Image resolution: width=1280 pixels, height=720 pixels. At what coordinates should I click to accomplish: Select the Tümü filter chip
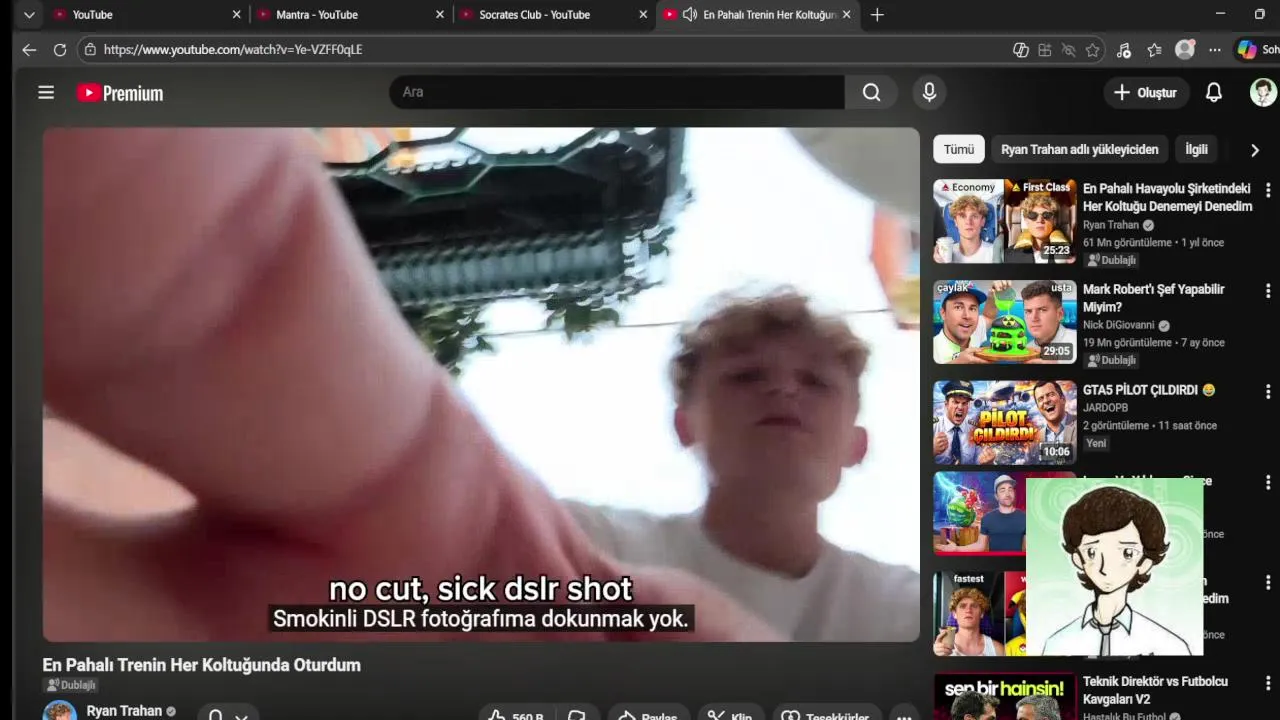tap(959, 149)
